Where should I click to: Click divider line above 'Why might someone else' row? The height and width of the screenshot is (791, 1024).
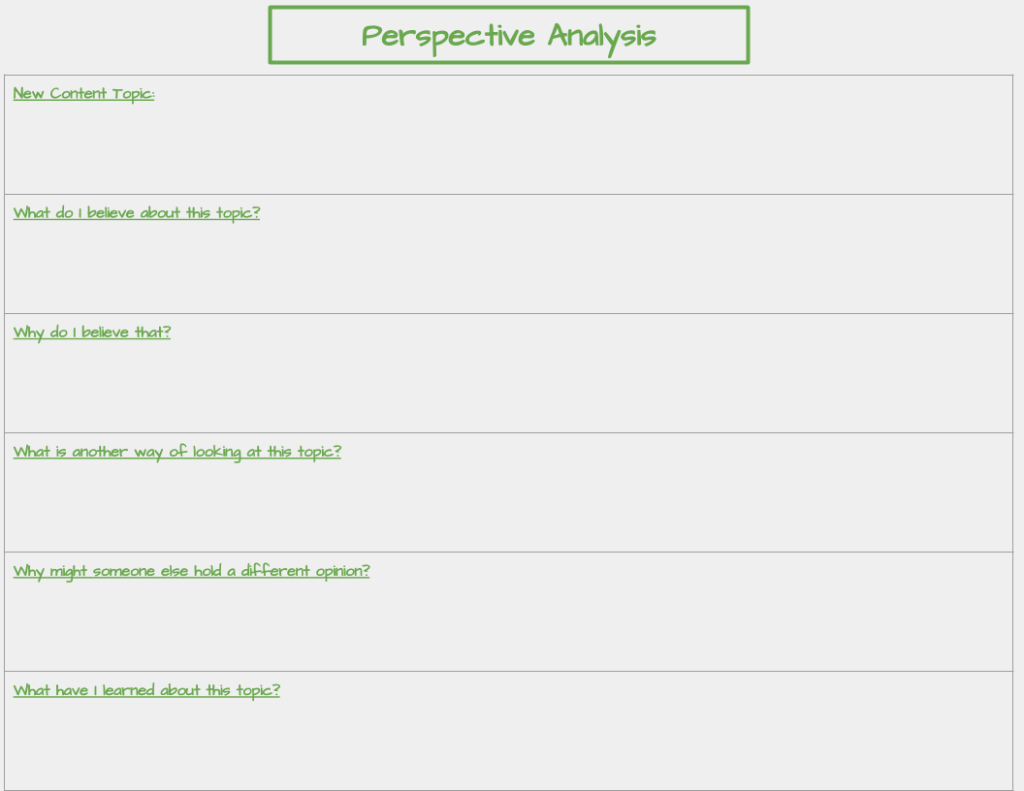coord(508,552)
